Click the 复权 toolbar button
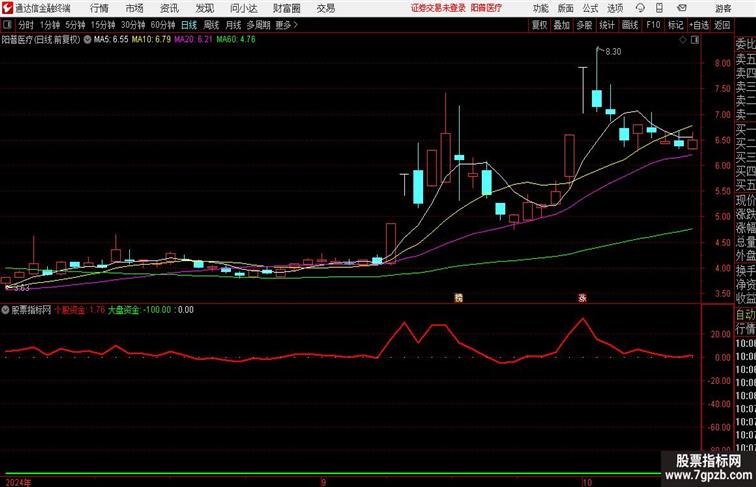The height and width of the screenshot is (487, 756). point(540,25)
